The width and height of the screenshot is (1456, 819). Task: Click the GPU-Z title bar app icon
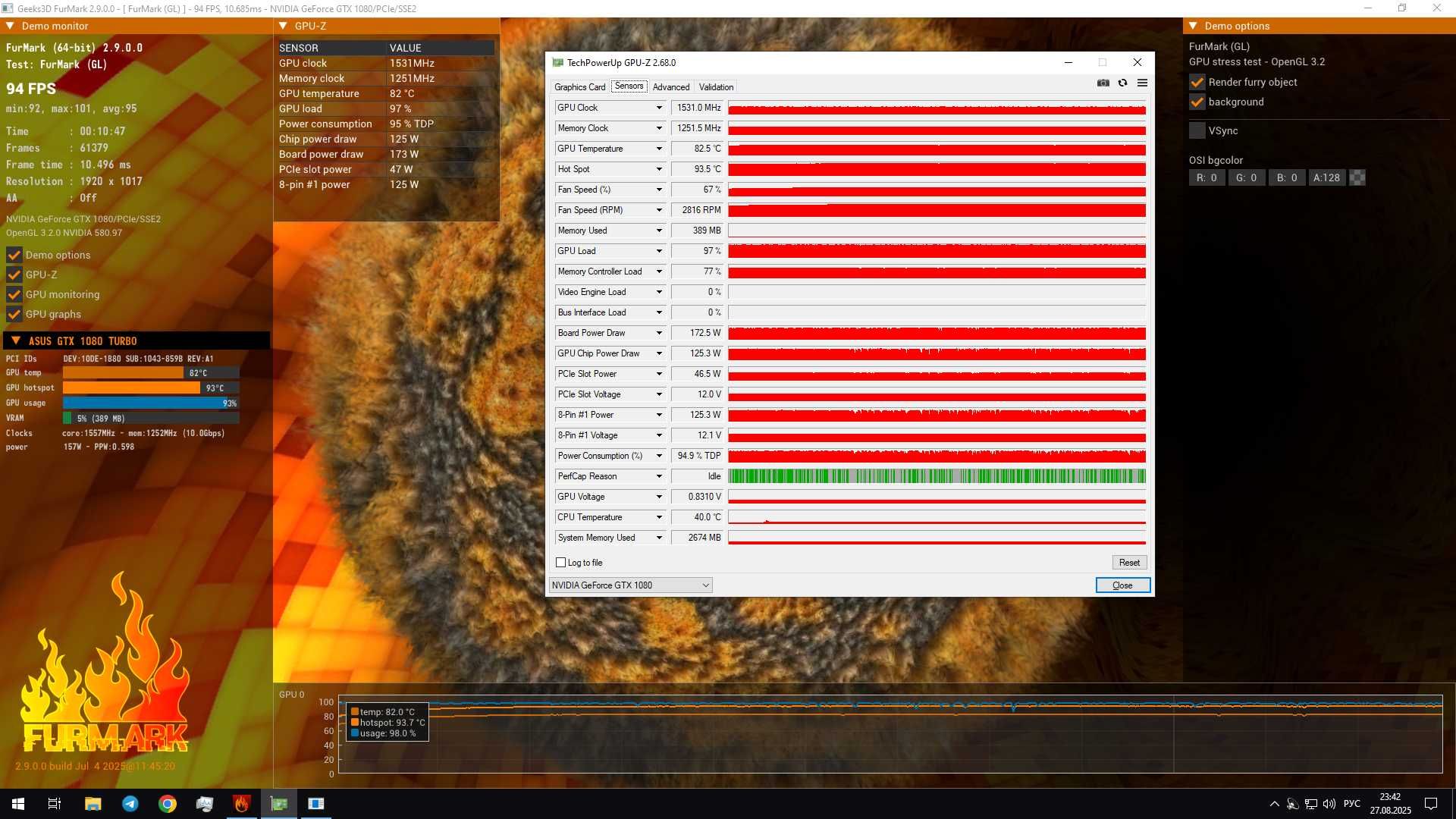[x=558, y=63]
